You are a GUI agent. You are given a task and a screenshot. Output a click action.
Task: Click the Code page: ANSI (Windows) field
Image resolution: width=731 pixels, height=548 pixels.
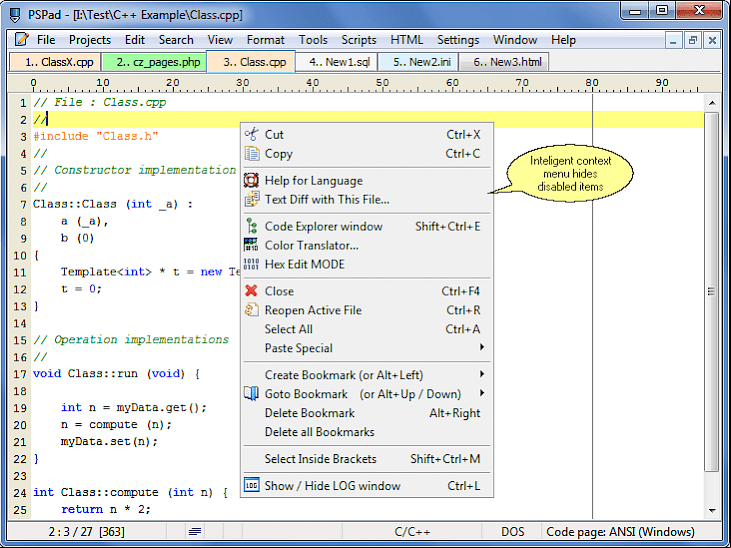coord(620,532)
